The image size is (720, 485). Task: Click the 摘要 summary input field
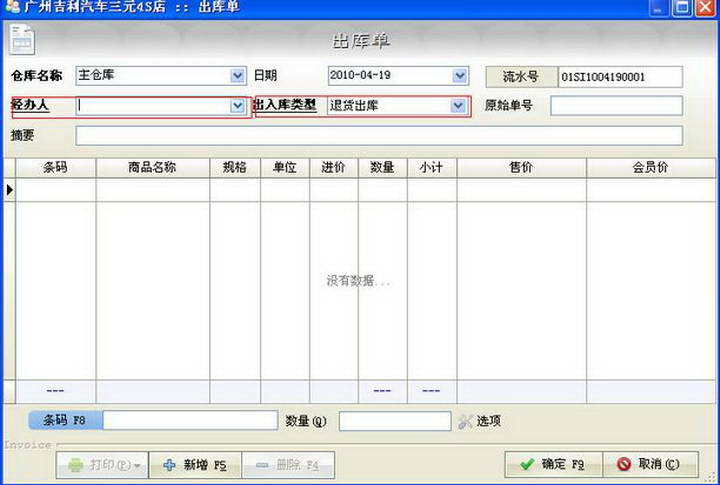coord(379,136)
